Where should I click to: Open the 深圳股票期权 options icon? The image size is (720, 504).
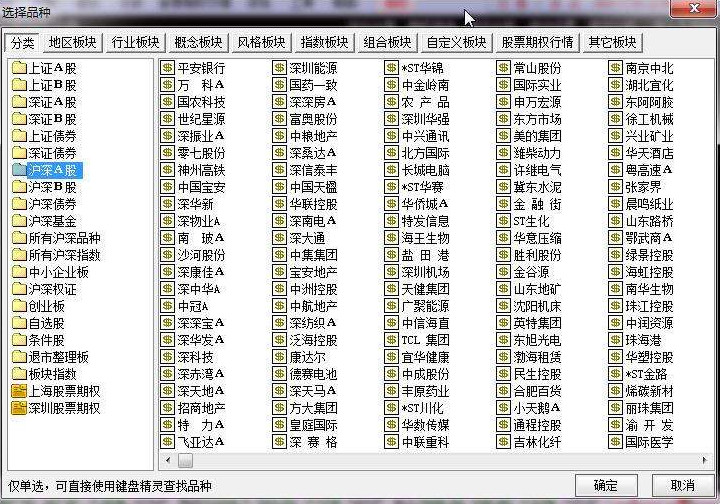click(19, 408)
